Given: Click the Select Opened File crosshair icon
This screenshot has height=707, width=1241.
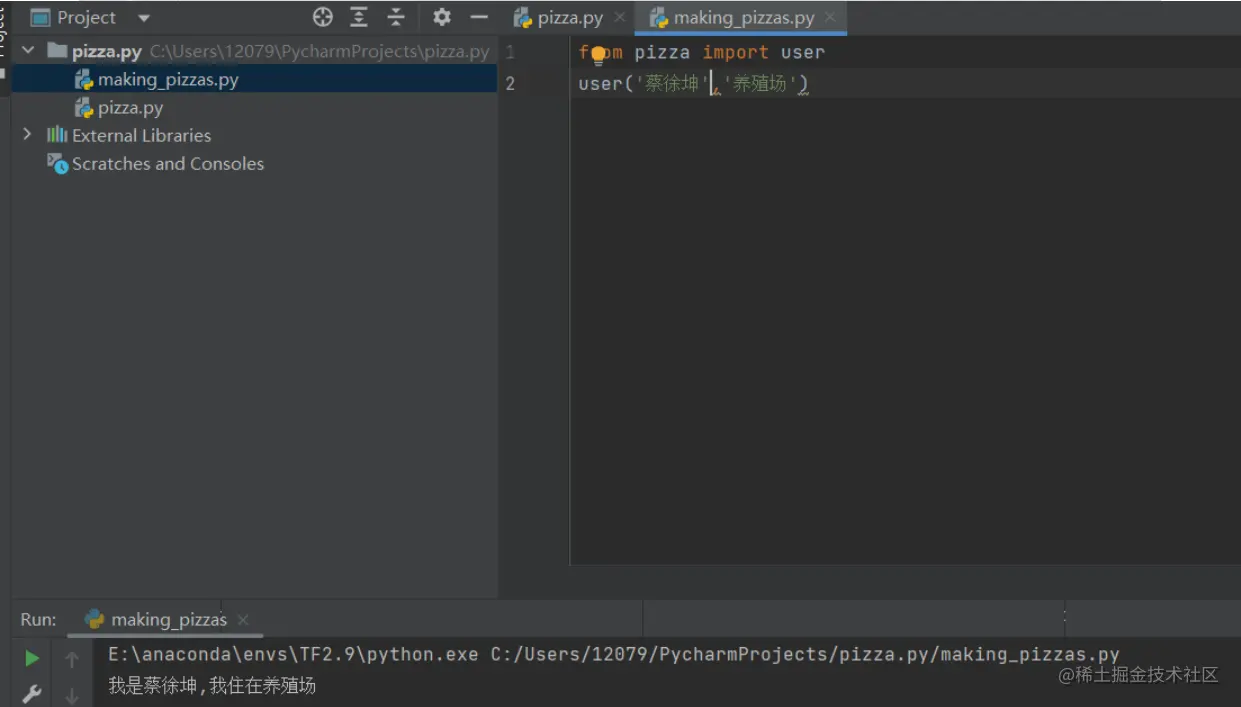Looking at the screenshot, I should tap(322, 17).
